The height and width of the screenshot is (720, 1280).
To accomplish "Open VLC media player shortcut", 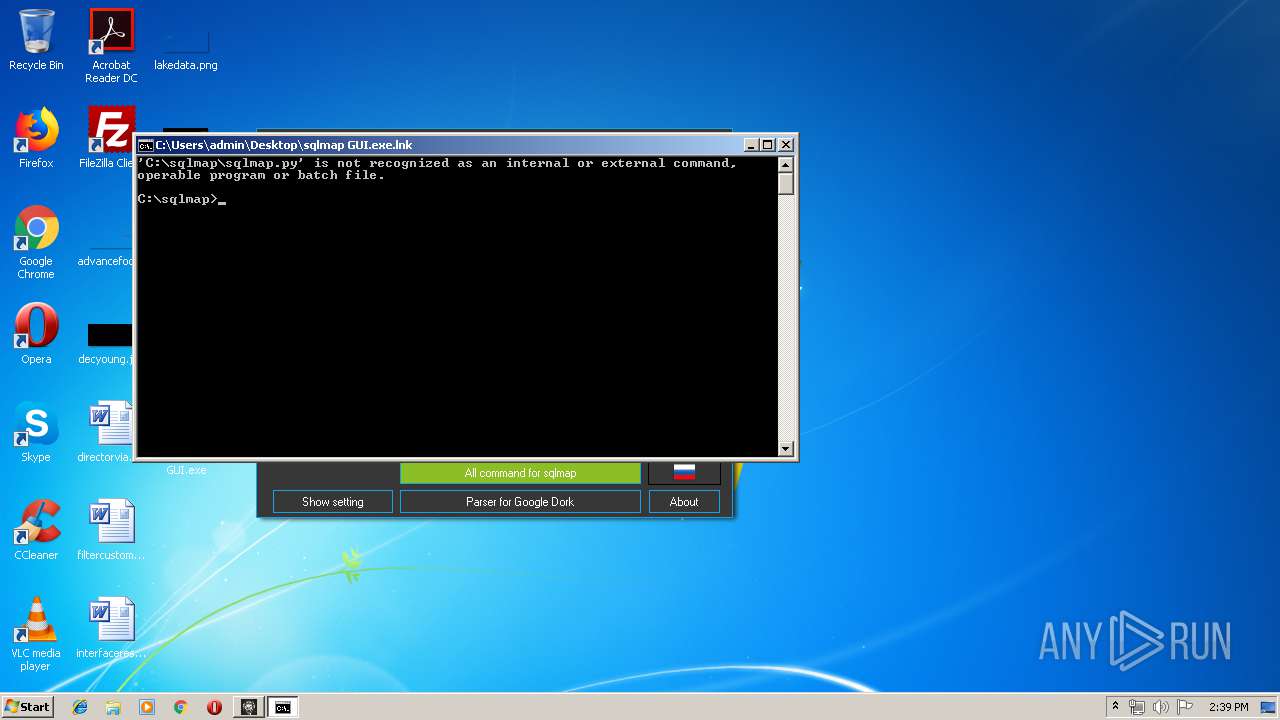I will (x=36, y=634).
